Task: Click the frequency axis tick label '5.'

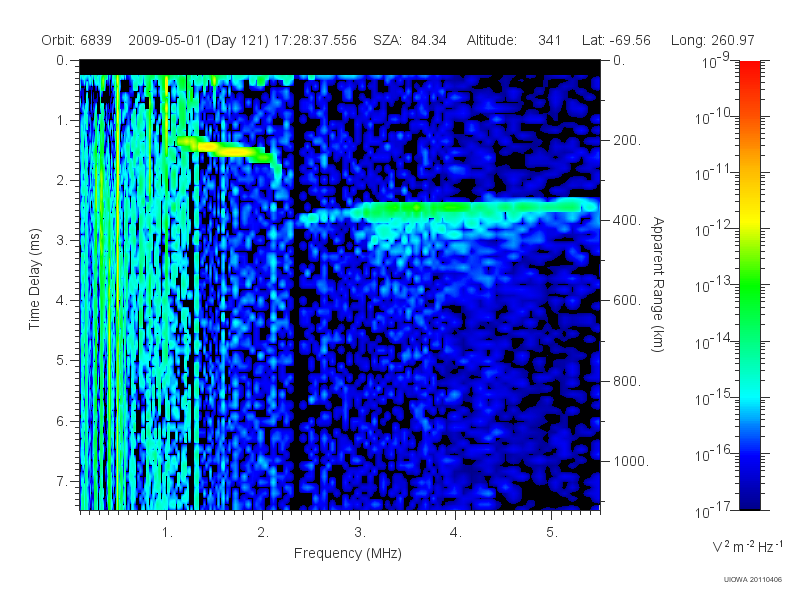Action: [x=552, y=533]
